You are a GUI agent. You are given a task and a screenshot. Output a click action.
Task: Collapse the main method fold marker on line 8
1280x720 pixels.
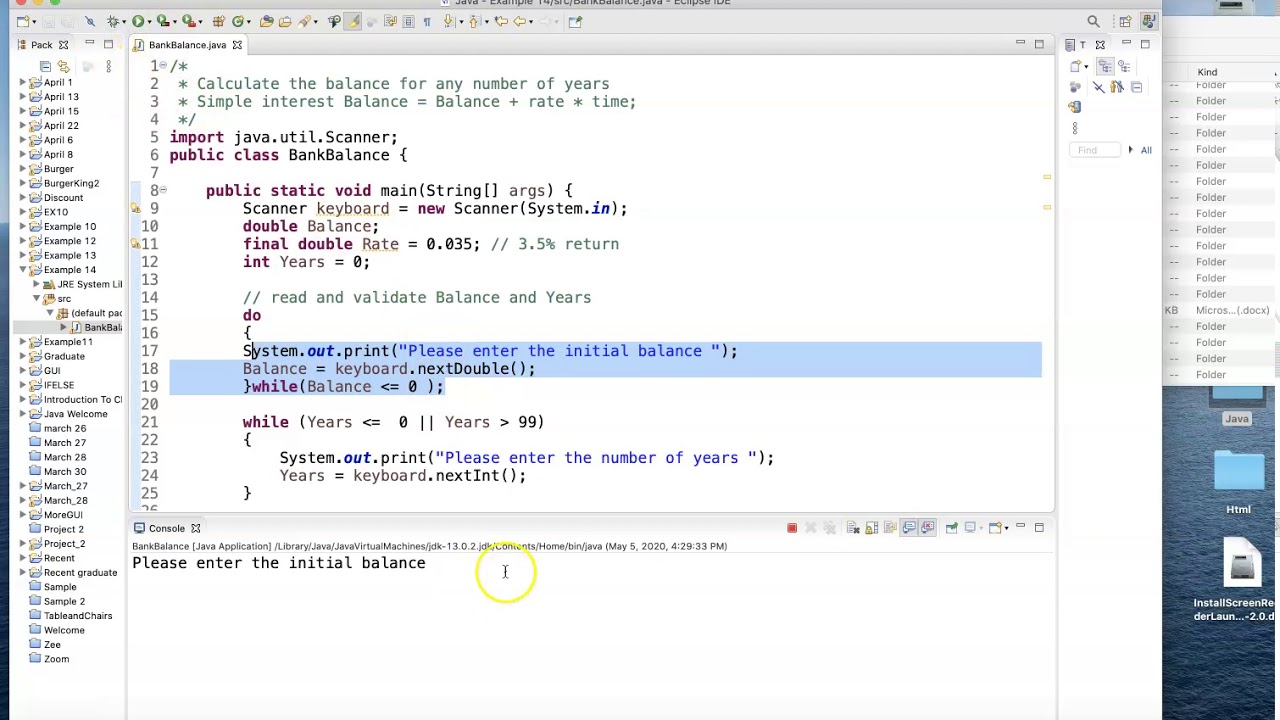(x=163, y=190)
